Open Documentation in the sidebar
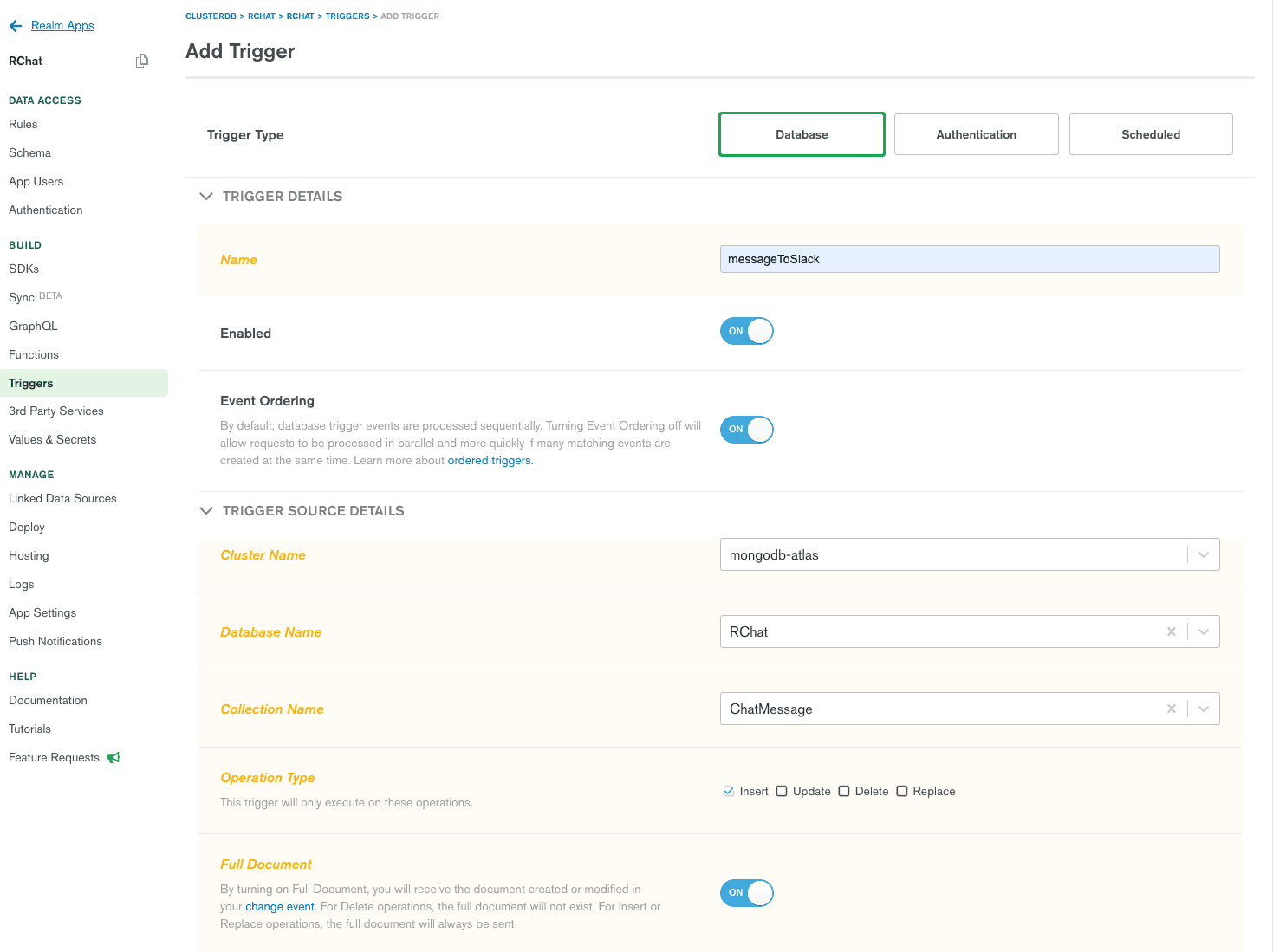 [48, 701]
